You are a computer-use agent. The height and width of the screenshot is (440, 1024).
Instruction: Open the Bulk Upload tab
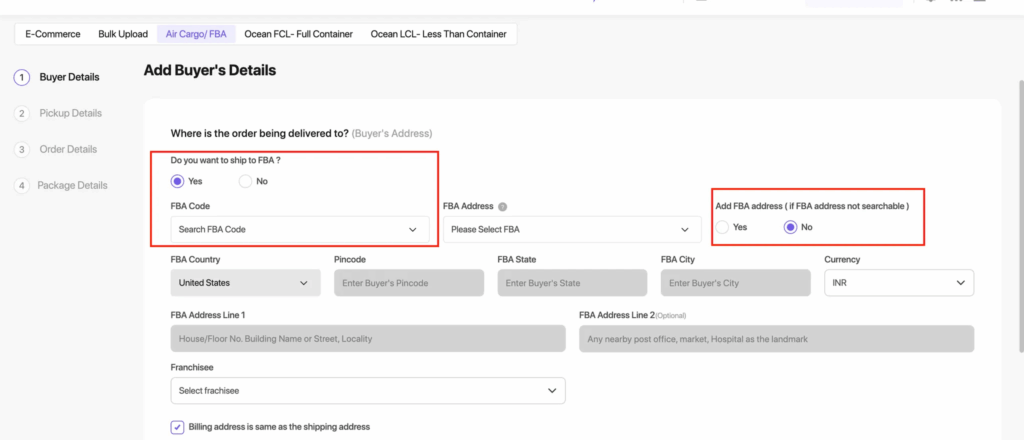pos(123,34)
